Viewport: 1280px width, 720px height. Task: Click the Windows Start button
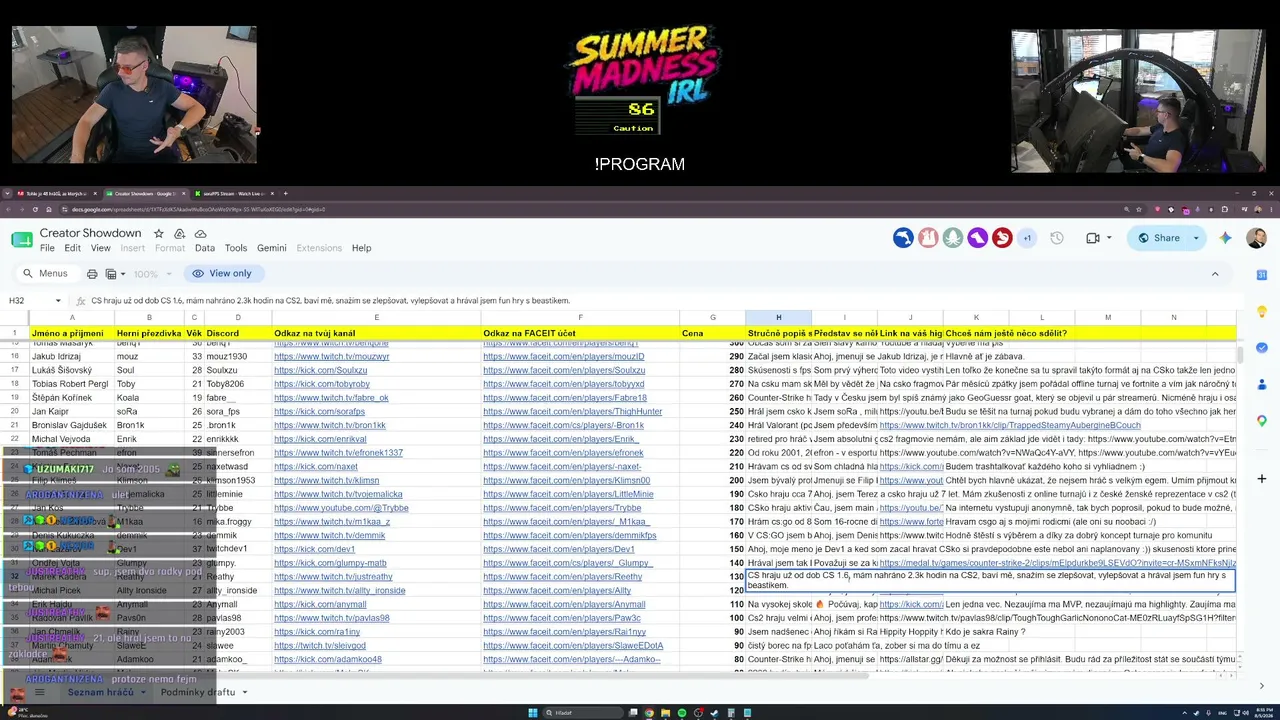533,713
